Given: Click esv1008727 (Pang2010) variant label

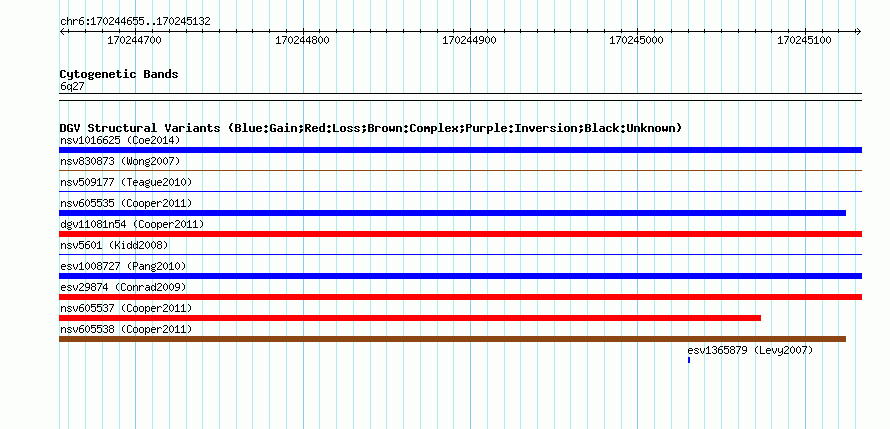Looking at the screenshot, I should (123, 266).
